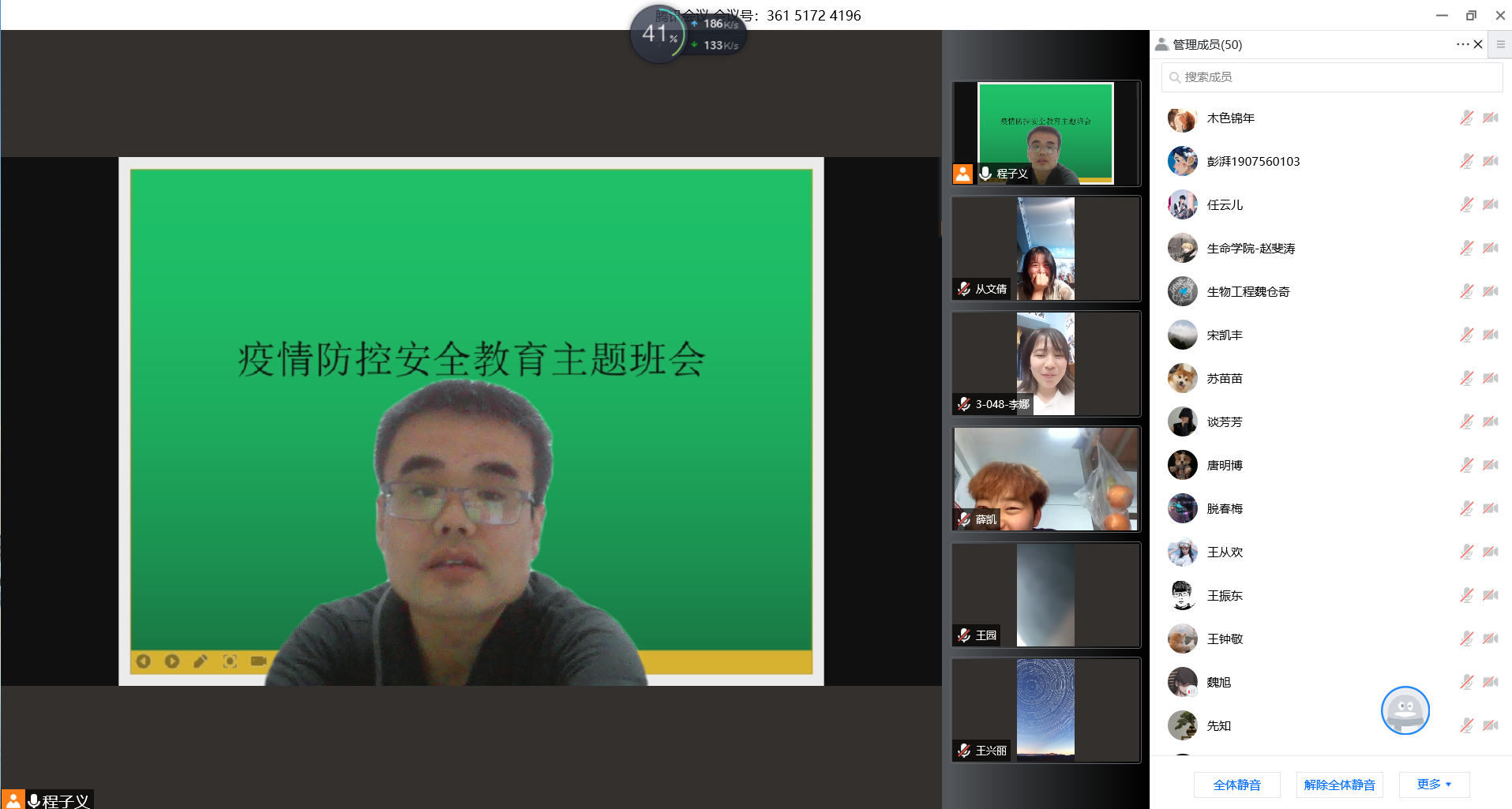The height and width of the screenshot is (809, 1512).
Task: Open the floating robot assistant icon
Action: coord(1405,710)
